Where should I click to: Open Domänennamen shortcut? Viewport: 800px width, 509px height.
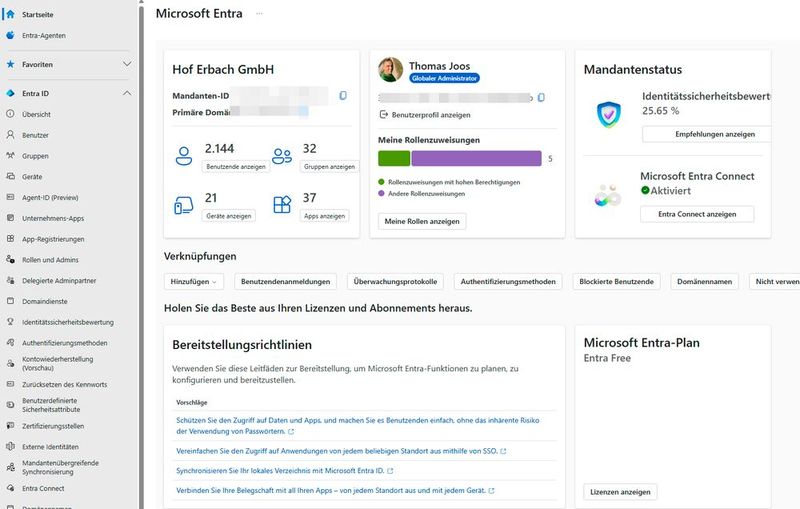[x=704, y=282]
